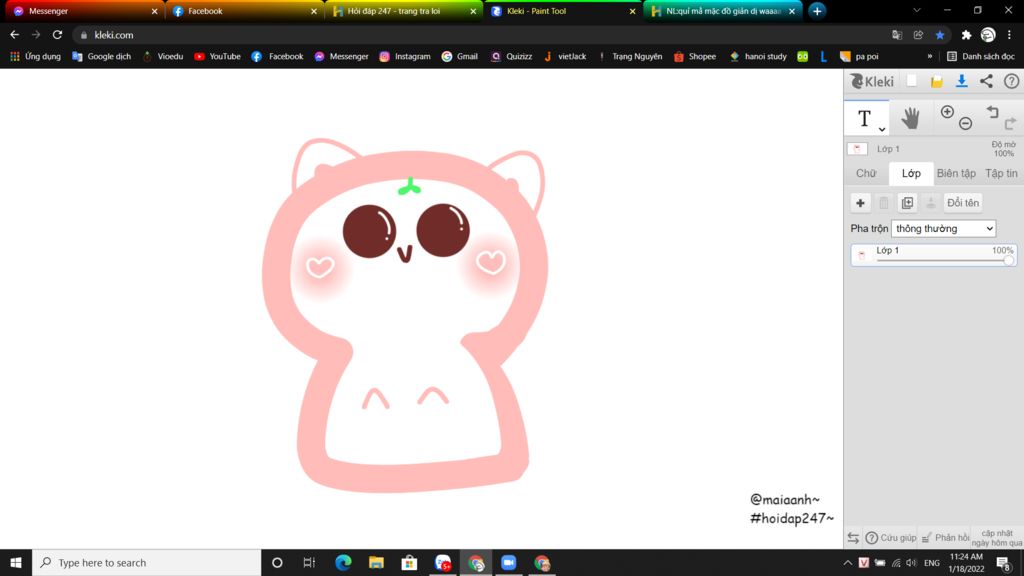Image resolution: width=1024 pixels, height=576 pixels.
Task: Bookmark this page with the star
Action: click(940, 35)
